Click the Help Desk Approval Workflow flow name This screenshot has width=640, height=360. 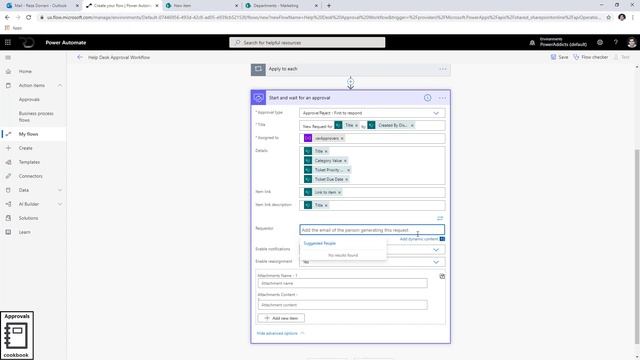pos(119,58)
